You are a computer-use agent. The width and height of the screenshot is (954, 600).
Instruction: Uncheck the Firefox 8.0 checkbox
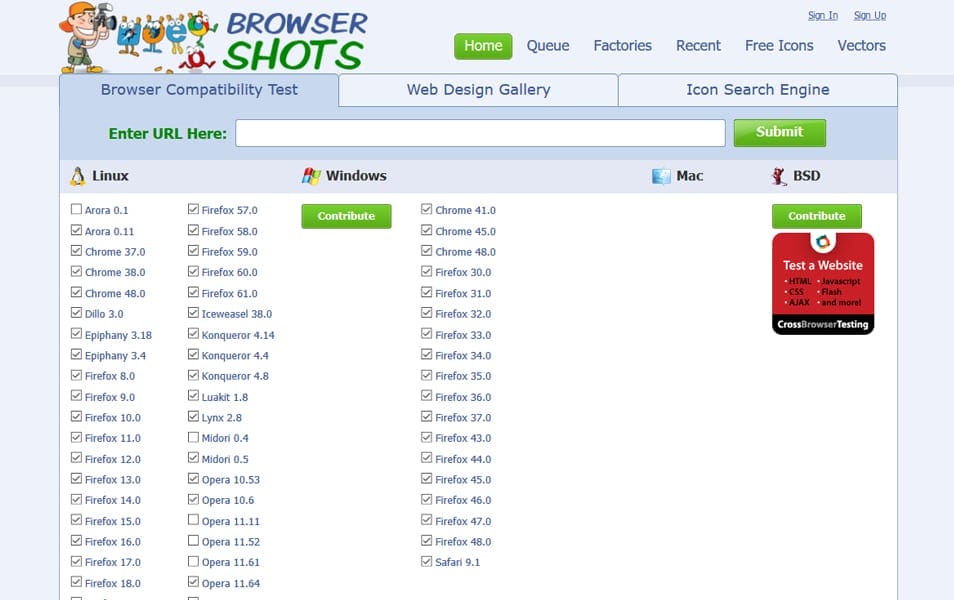76,375
